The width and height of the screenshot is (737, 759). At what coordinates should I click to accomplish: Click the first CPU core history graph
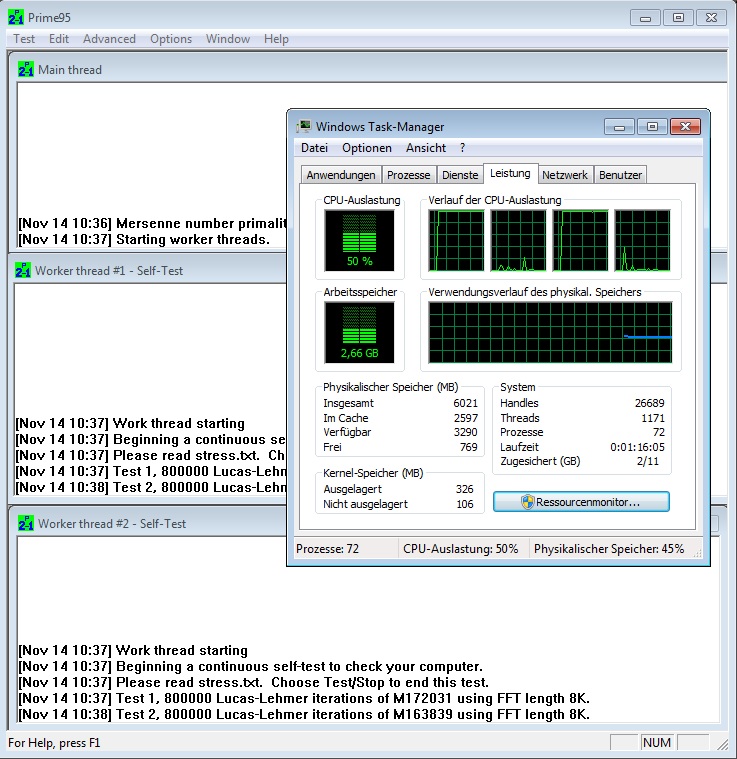click(456, 241)
